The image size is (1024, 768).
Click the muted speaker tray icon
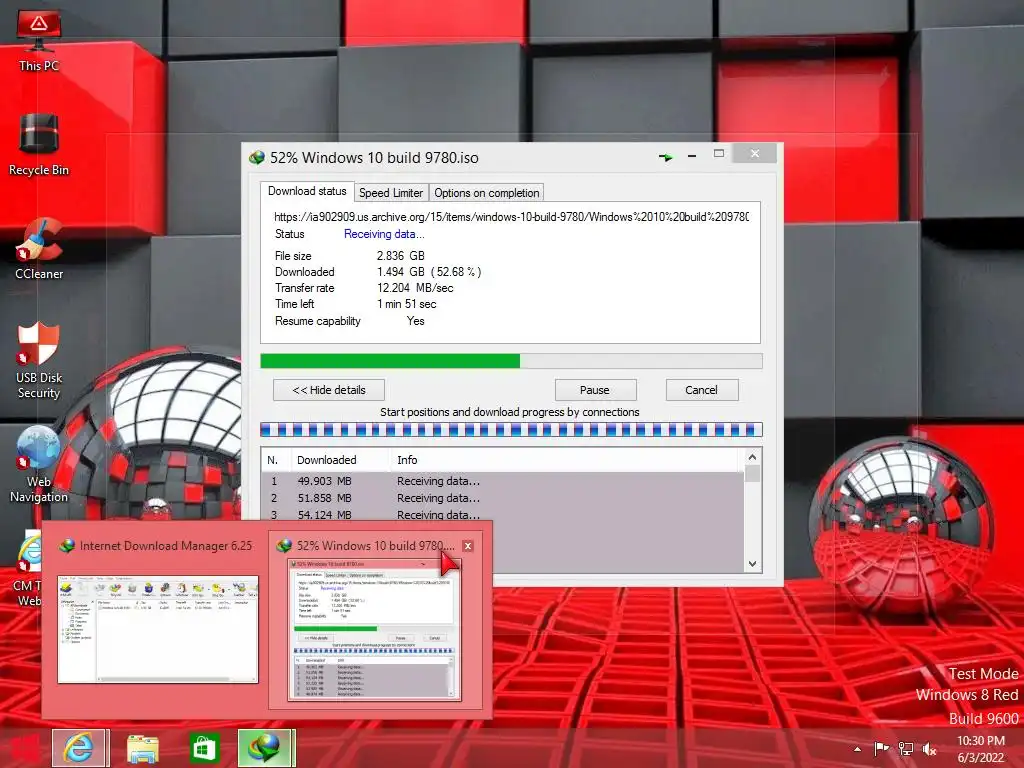pos(929,748)
